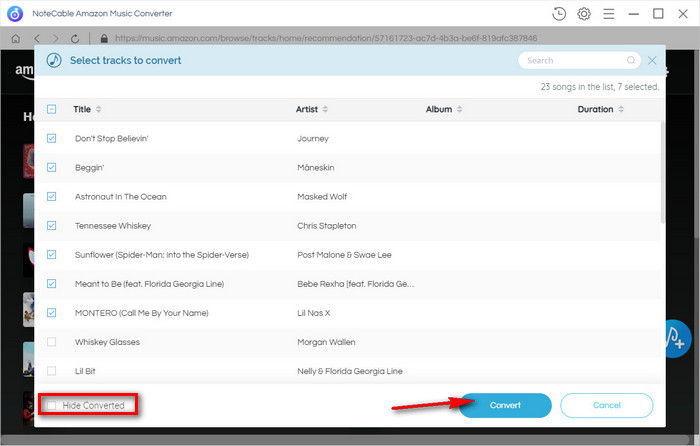Image resolution: width=700 pixels, height=446 pixels.
Task: Check the Lil Bit track
Action: click(51, 371)
